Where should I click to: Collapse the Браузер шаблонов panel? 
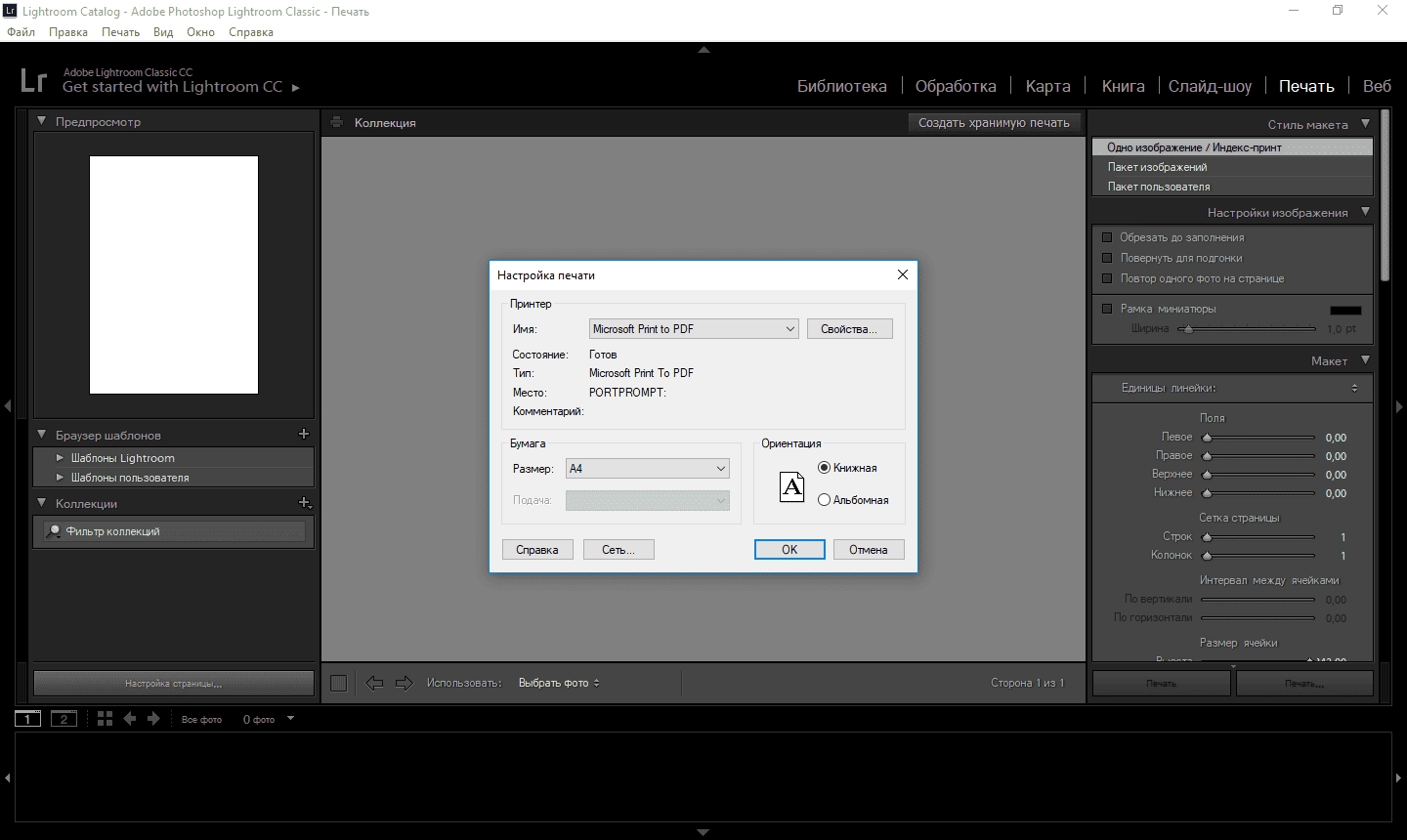(x=42, y=435)
